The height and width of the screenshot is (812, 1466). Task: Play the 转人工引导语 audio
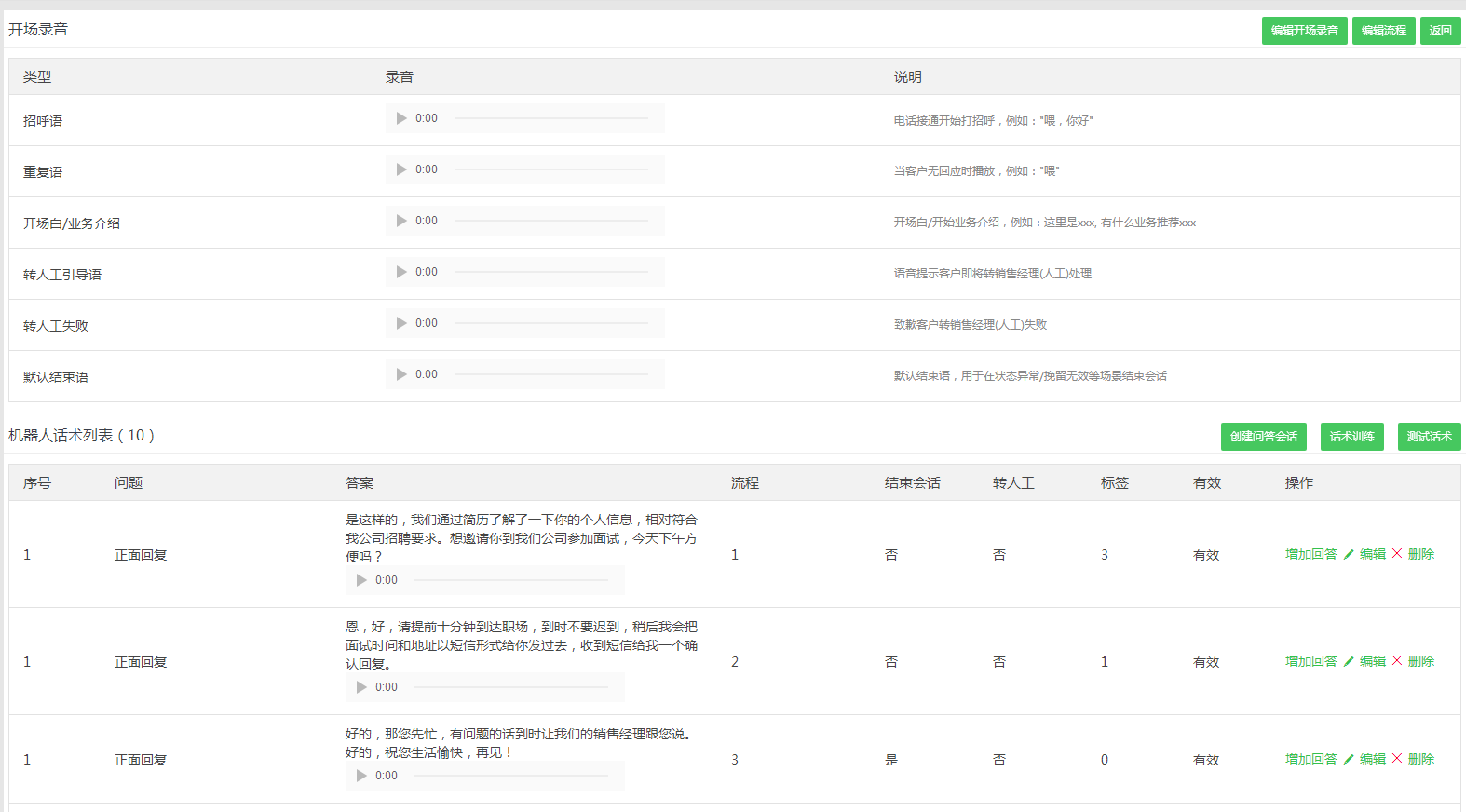point(401,272)
